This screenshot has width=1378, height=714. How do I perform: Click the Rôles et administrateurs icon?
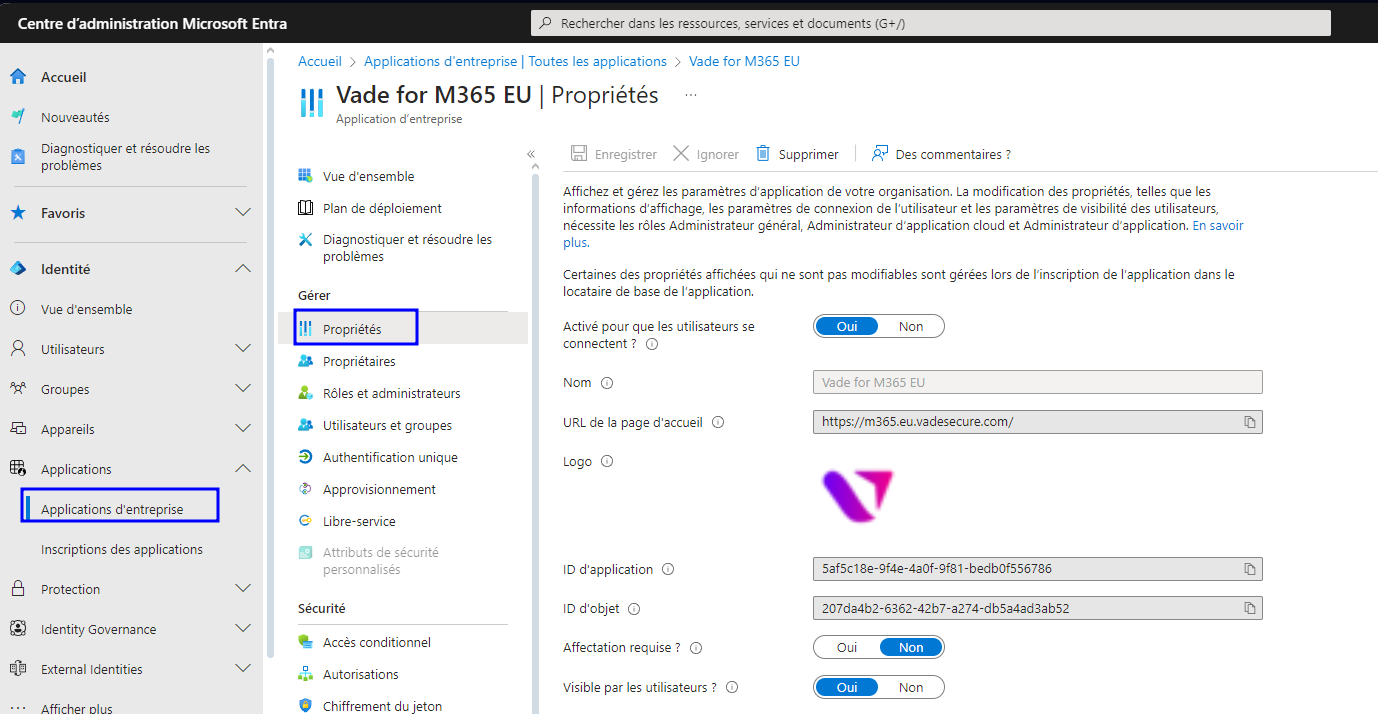pyautogui.click(x=305, y=393)
